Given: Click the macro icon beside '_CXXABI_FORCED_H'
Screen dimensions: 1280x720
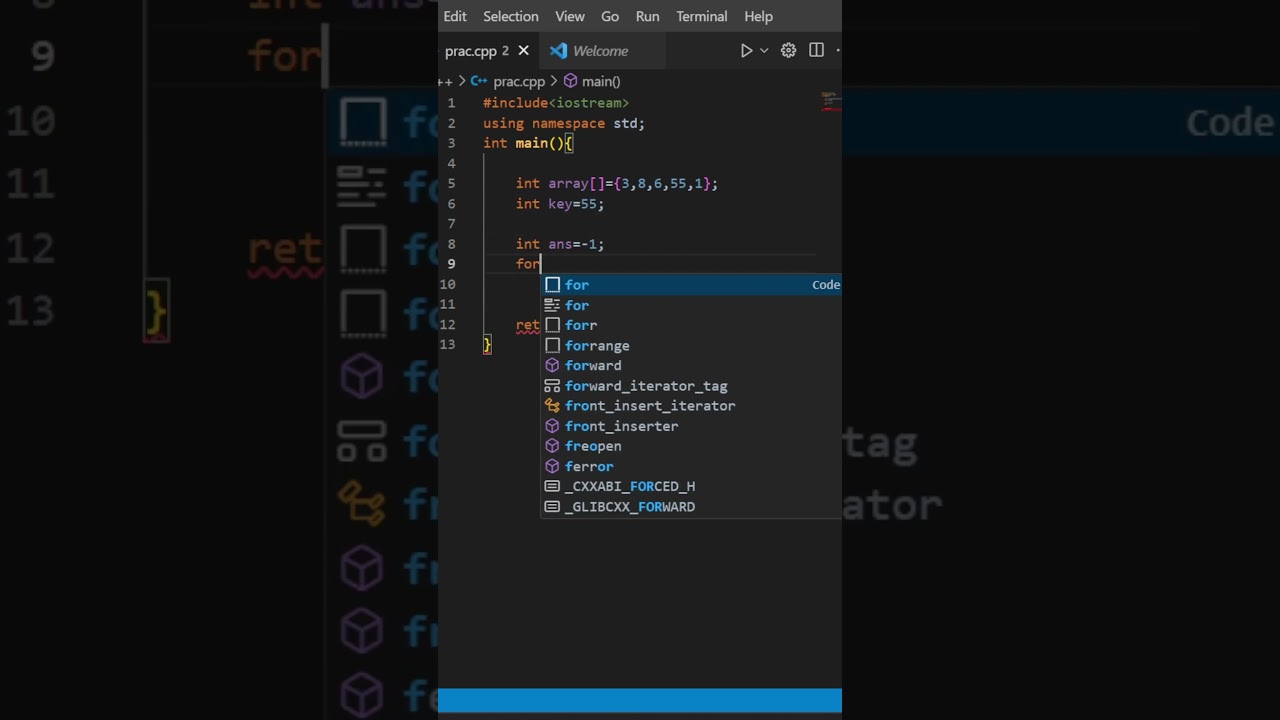Looking at the screenshot, I should click(552, 486).
